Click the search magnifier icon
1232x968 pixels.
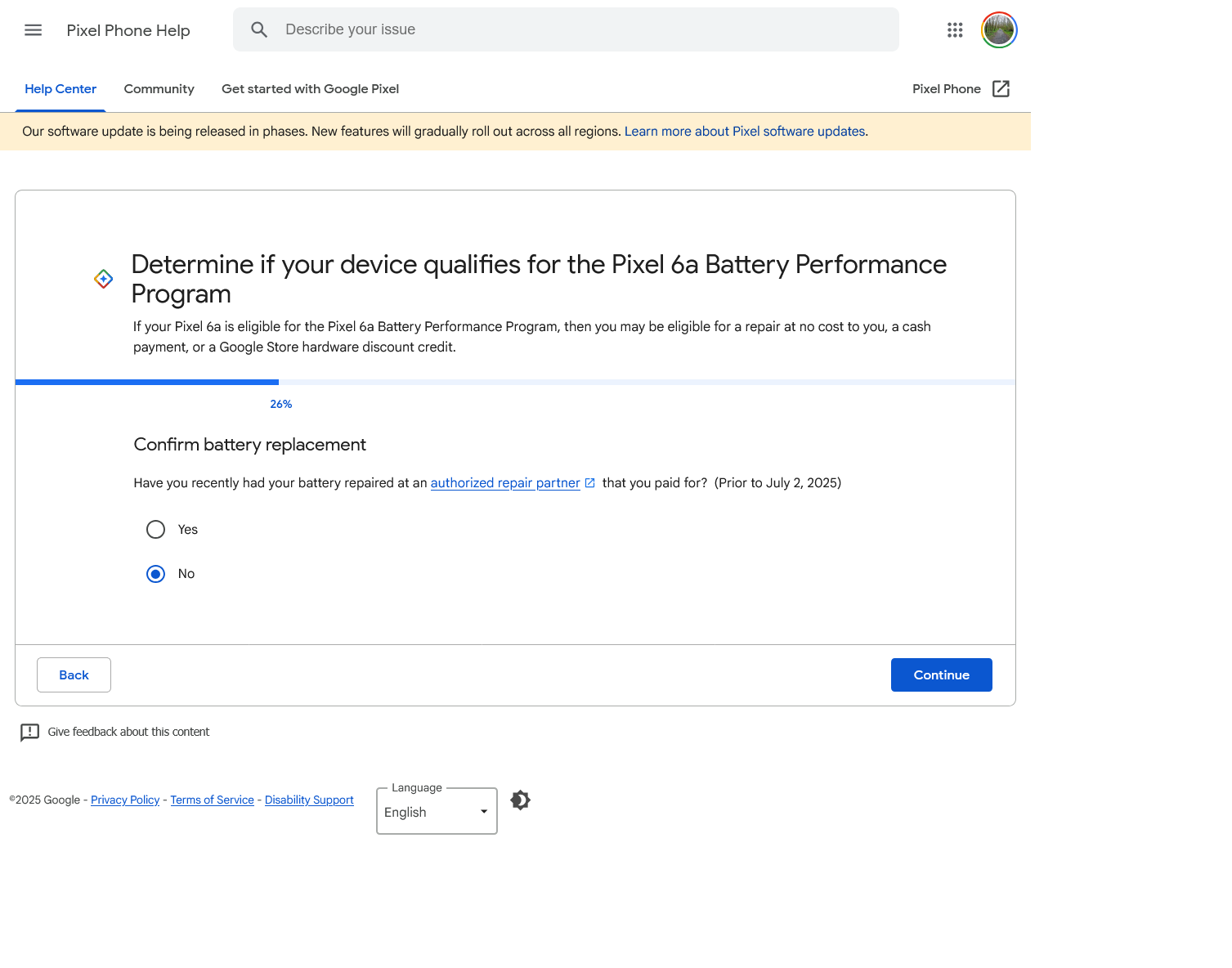click(x=259, y=29)
